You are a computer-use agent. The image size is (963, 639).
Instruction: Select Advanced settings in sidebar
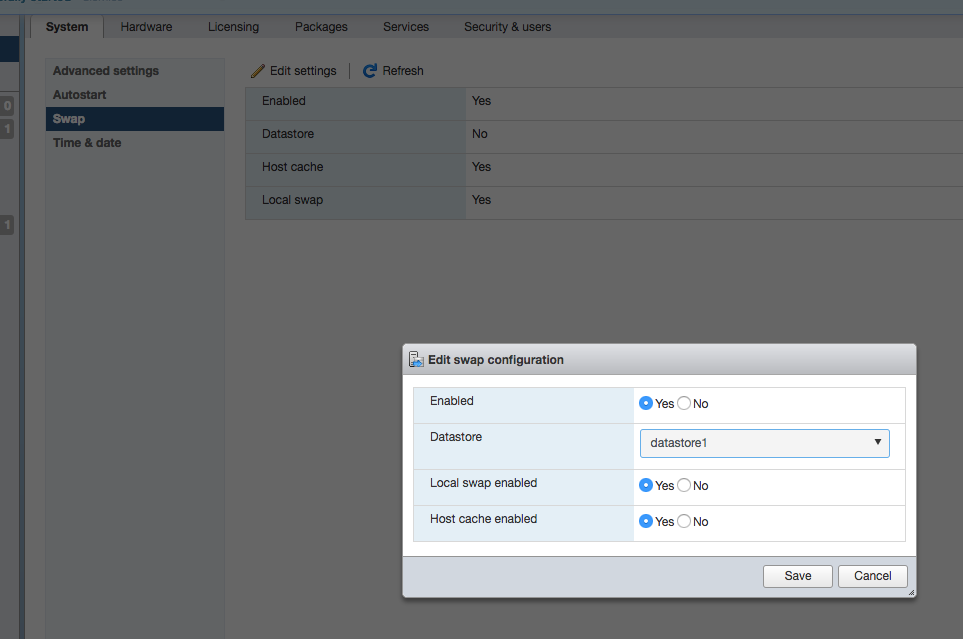point(135,71)
